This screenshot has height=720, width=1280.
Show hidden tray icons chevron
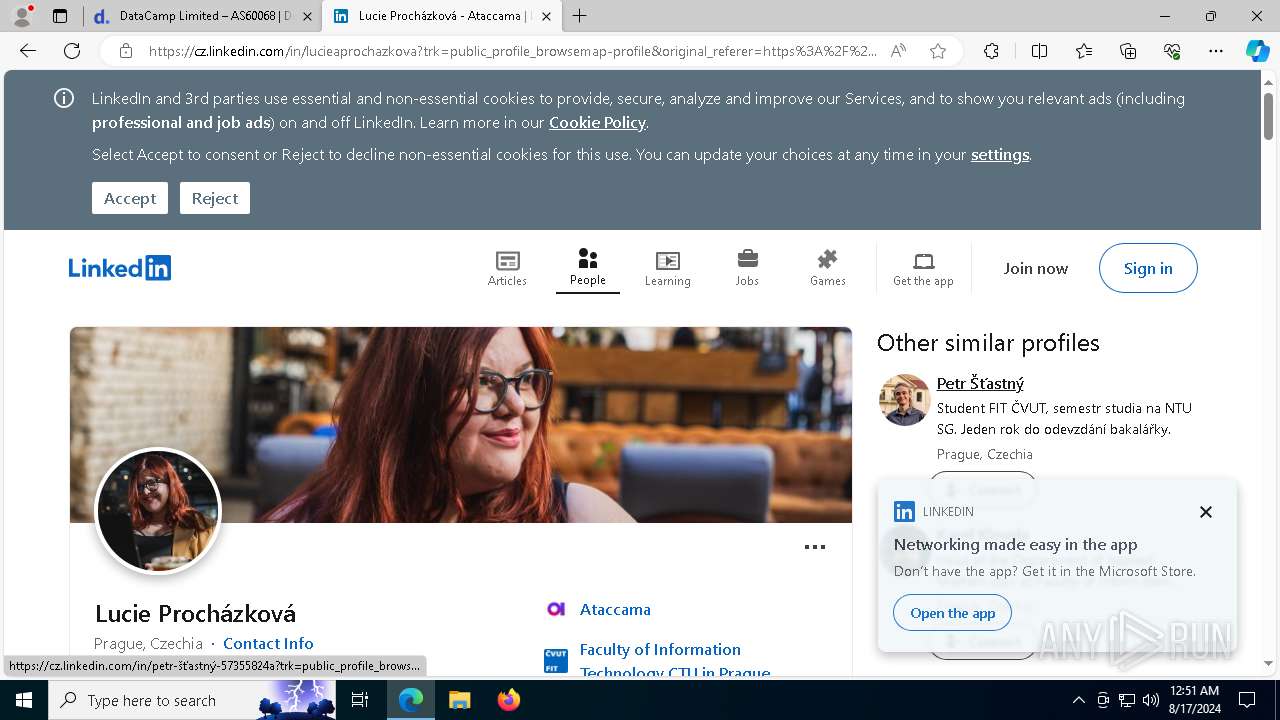pos(1078,700)
